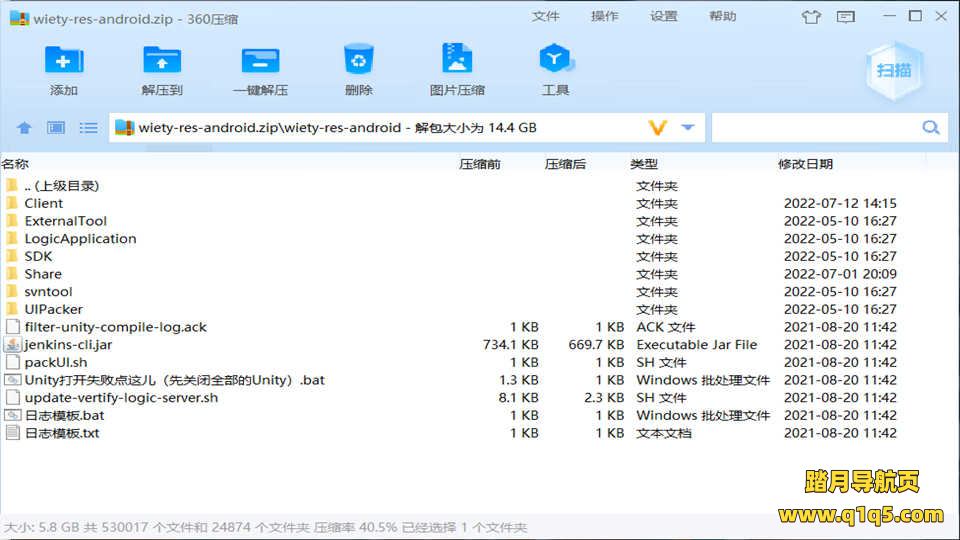Select the jenkins-cli.jar file
Screen dimensions: 960x540
coord(68,345)
